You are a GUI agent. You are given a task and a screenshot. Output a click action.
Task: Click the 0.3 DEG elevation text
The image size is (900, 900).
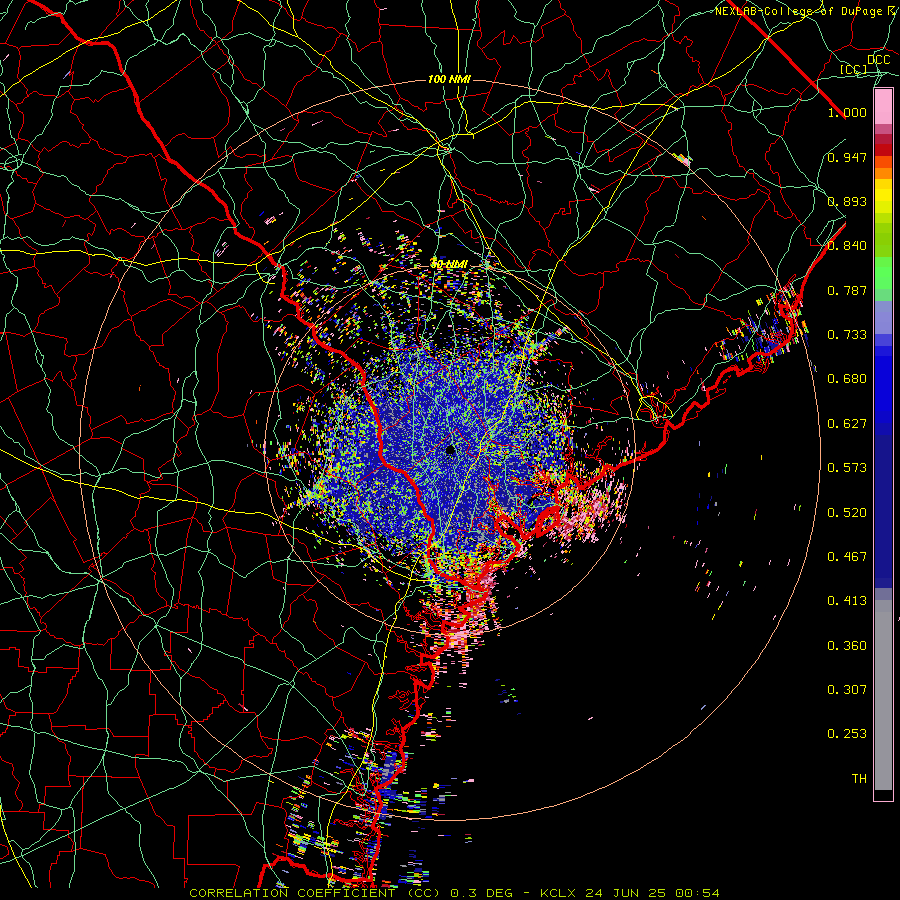click(x=480, y=893)
